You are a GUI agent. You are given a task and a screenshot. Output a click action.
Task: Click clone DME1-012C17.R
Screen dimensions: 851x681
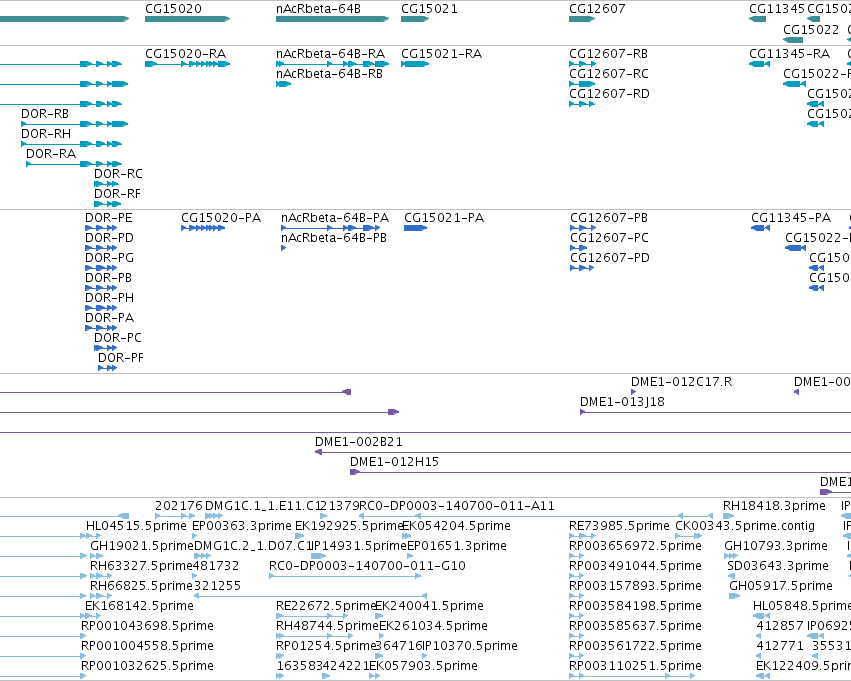(681, 382)
